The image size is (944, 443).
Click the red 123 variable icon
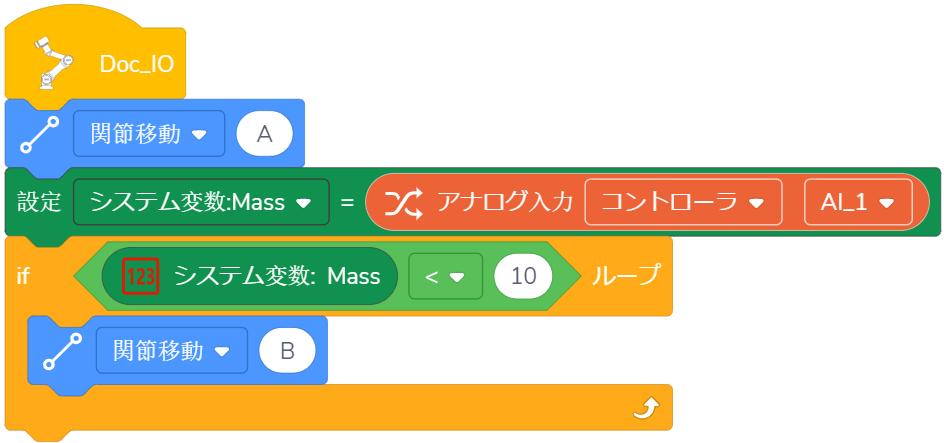(x=141, y=276)
